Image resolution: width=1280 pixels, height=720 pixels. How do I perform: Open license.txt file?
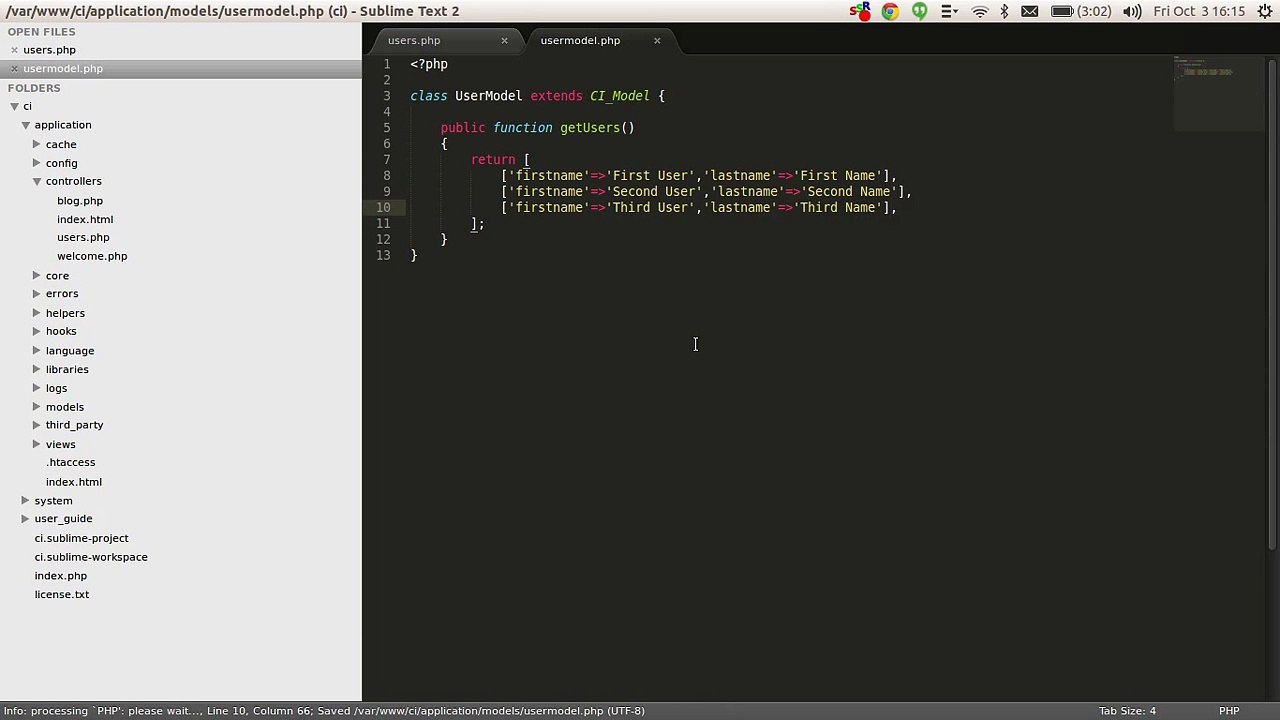(x=62, y=594)
